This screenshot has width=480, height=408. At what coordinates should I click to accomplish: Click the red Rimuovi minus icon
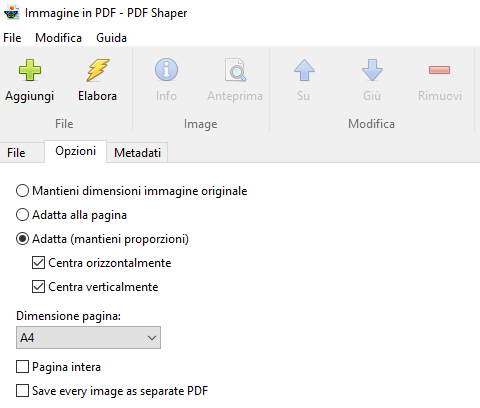click(x=439, y=70)
